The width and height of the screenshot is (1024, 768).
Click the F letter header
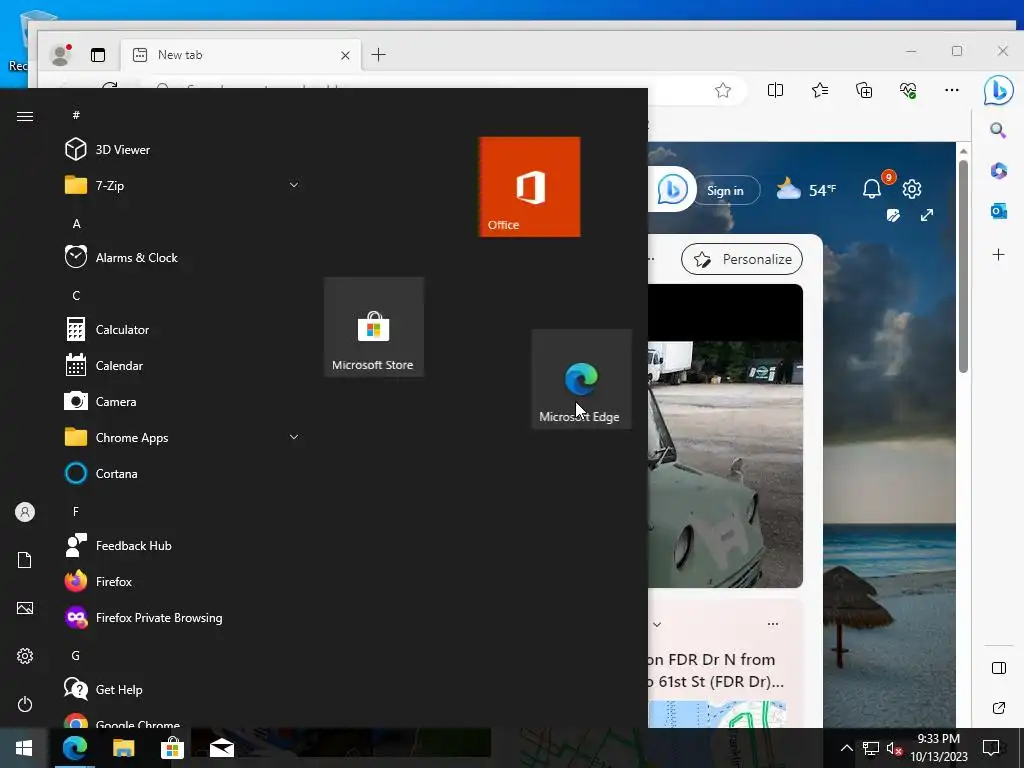coord(76,511)
